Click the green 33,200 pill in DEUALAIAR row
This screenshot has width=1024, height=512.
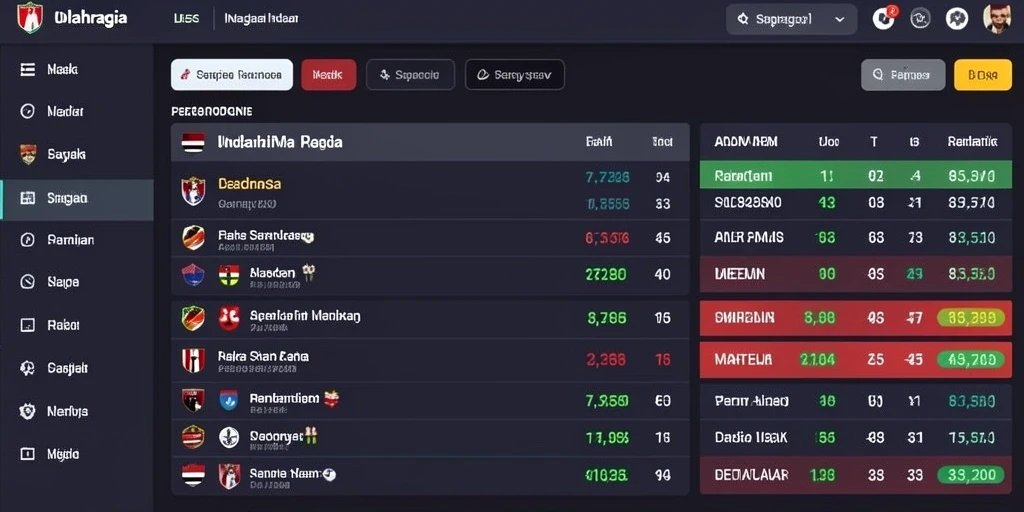[x=971, y=475]
